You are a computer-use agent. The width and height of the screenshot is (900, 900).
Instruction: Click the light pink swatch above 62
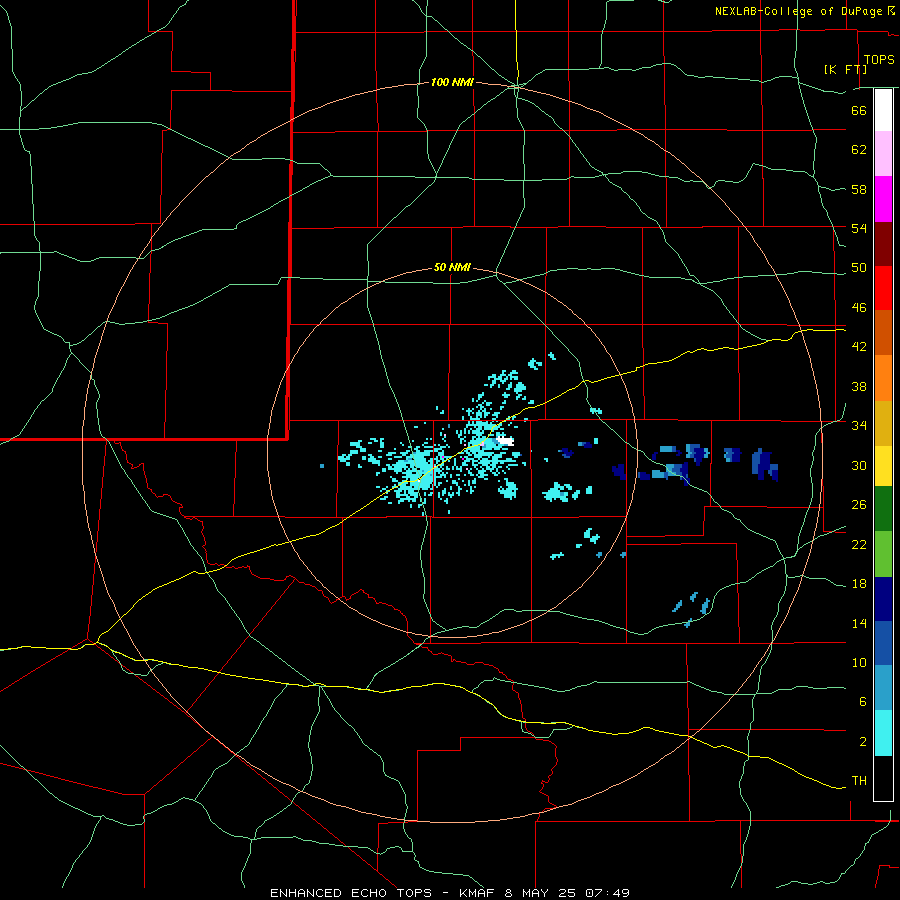tap(883, 154)
